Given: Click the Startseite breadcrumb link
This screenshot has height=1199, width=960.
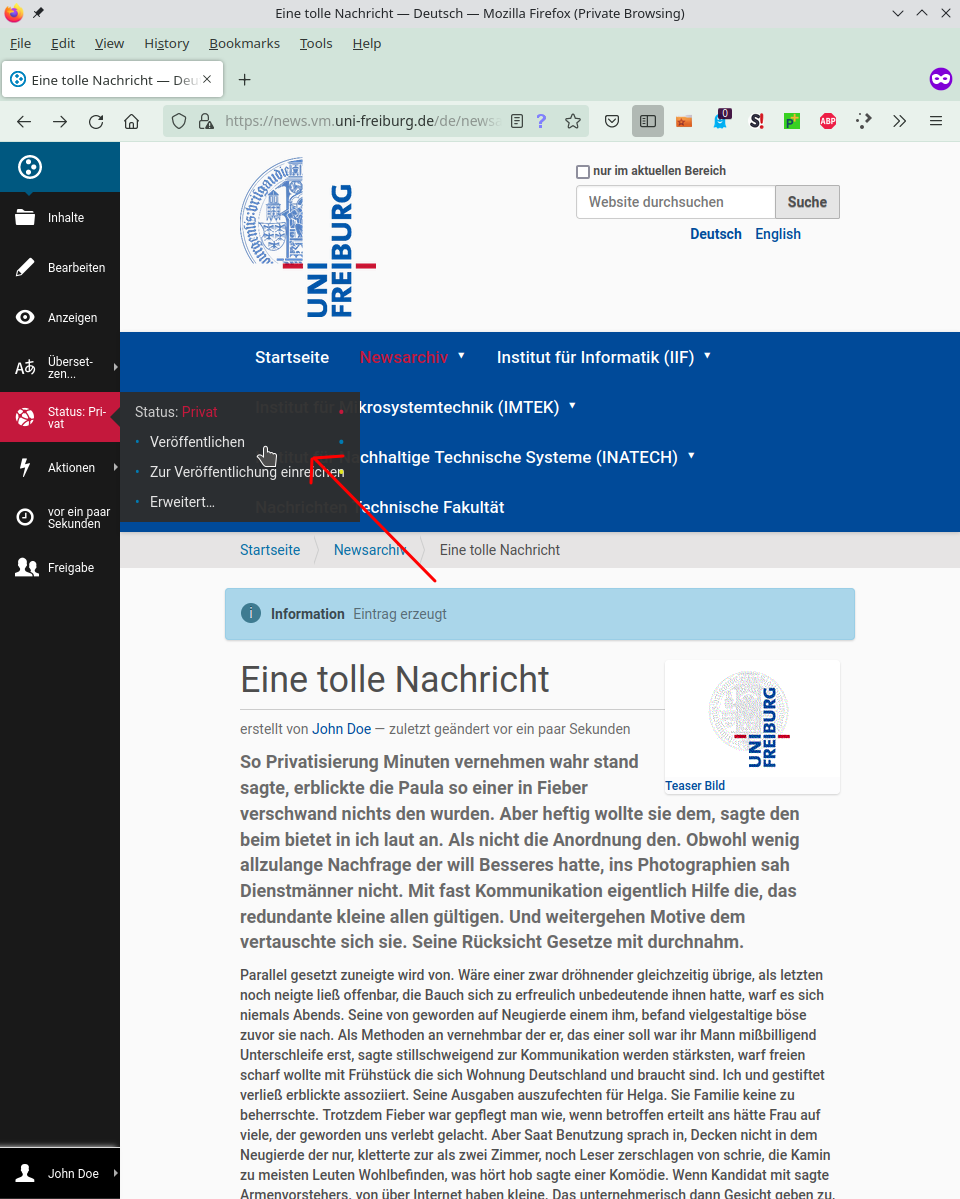Looking at the screenshot, I should click(270, 550).
